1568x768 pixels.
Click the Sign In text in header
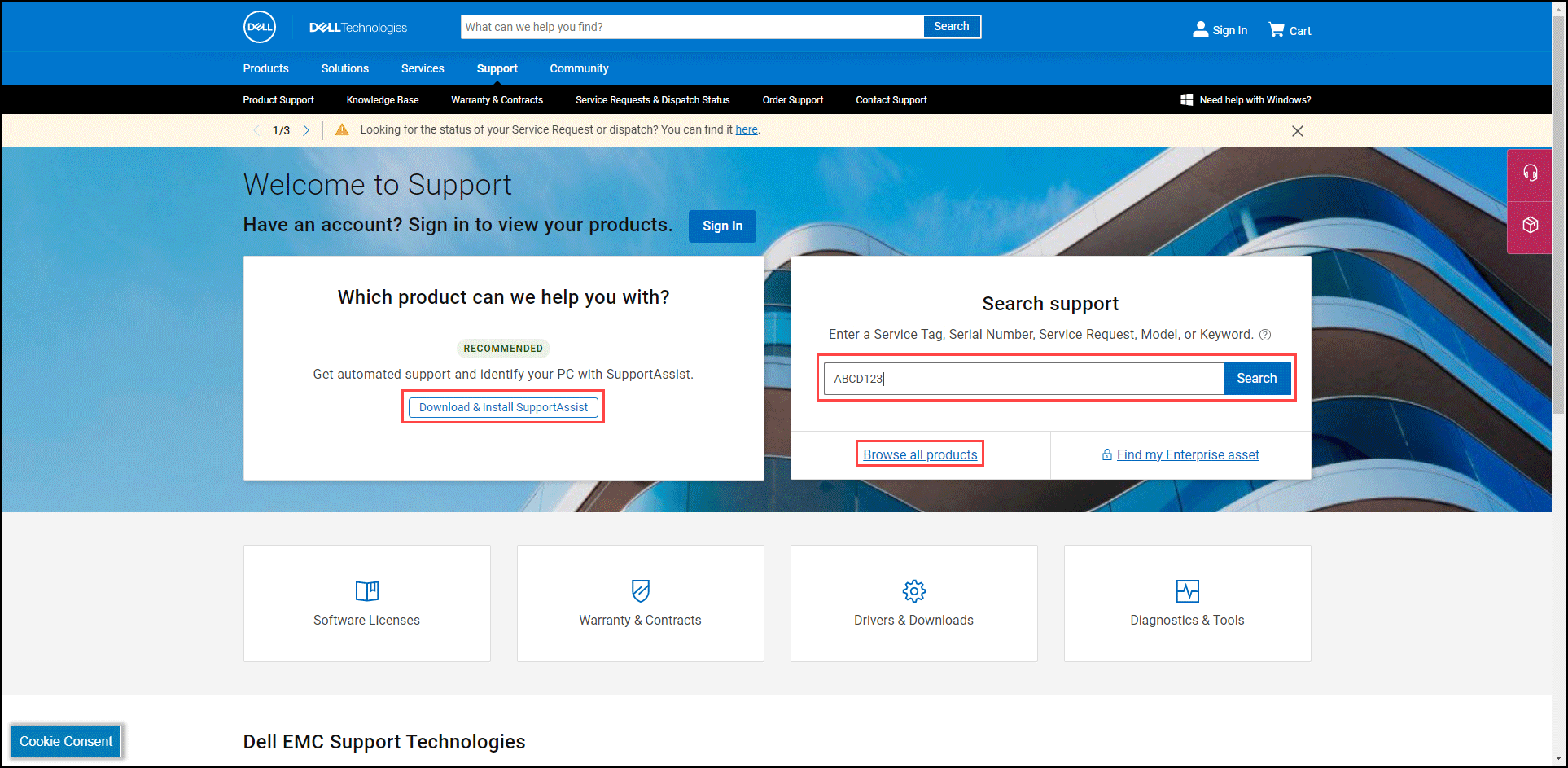tap(1230, 30)
